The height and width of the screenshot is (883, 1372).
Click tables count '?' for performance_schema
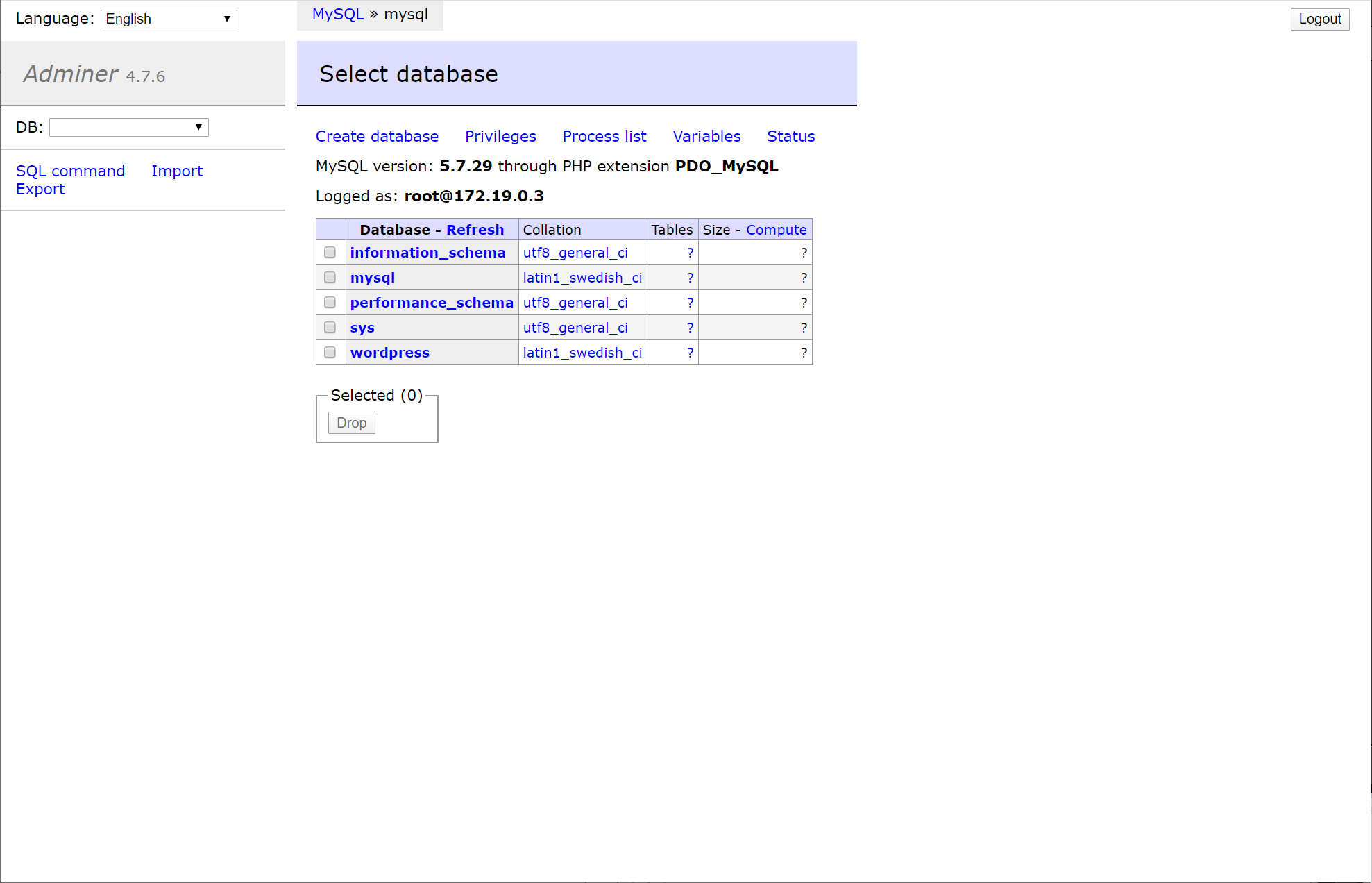pyautogui.click(x=690, y=303)
